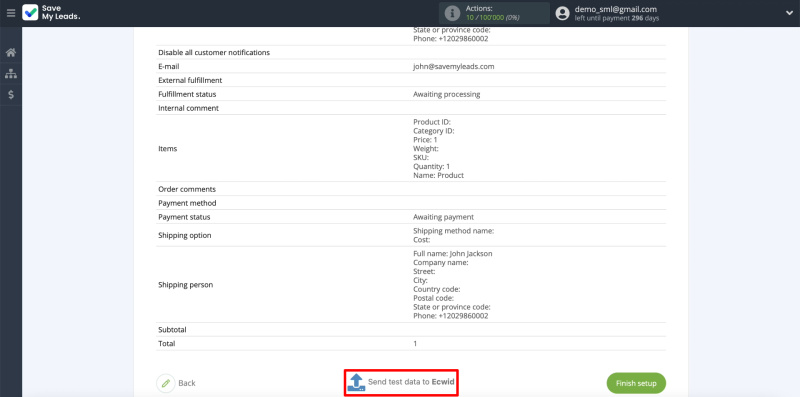Screen dimensions: 800x397
Task: Open the Home sidebar icon
Action: click(x=11, y=53)
